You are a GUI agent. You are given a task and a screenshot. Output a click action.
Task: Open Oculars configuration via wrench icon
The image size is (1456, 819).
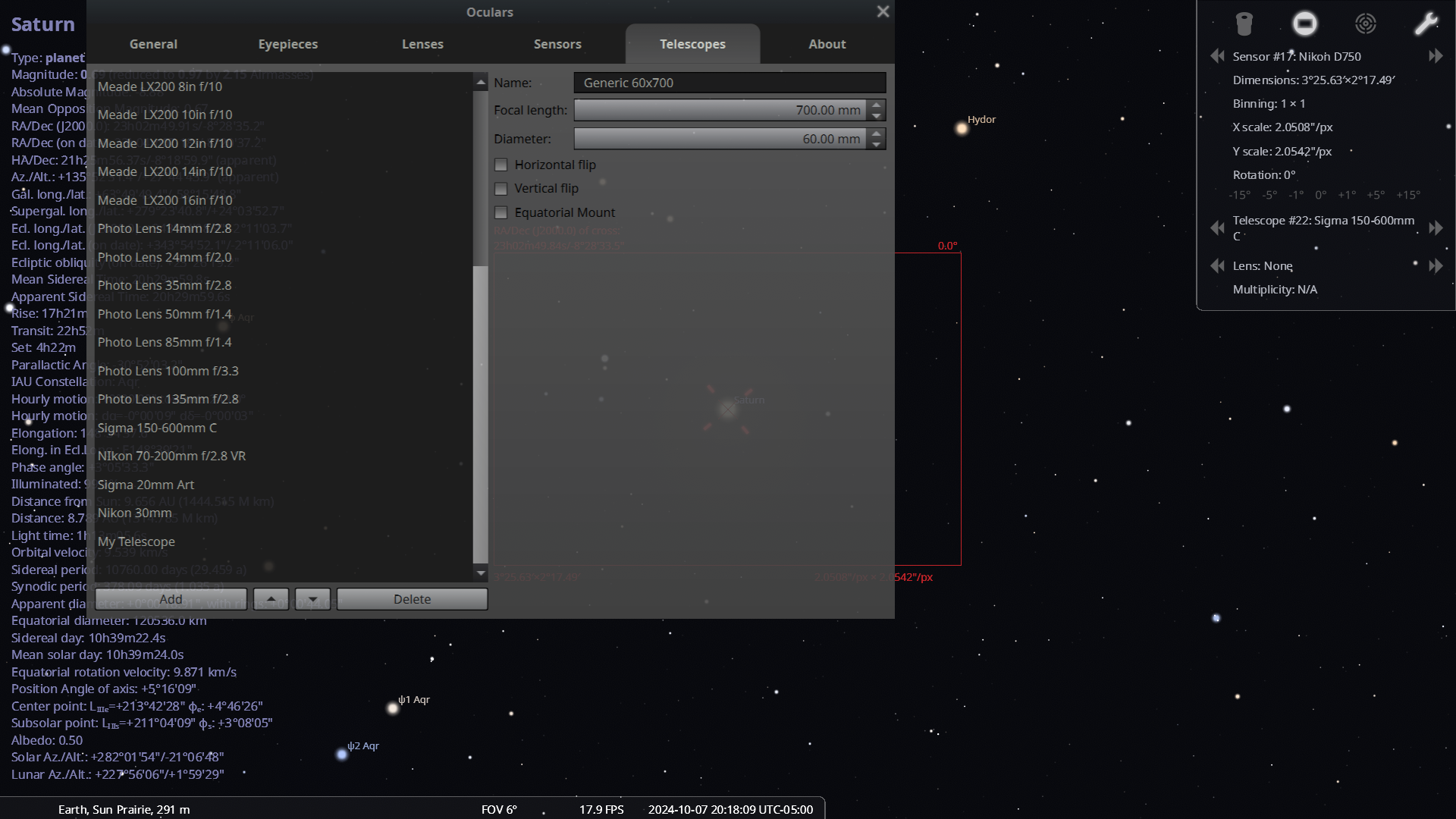[x=1426, y=24]
